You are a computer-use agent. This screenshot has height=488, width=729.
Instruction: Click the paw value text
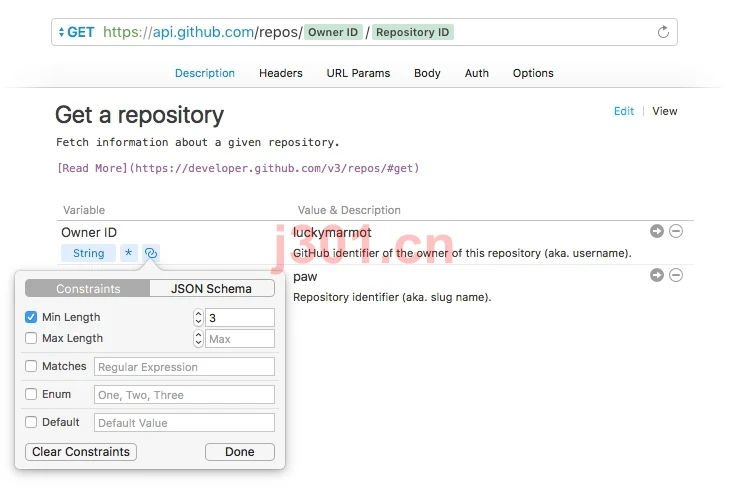305,277
